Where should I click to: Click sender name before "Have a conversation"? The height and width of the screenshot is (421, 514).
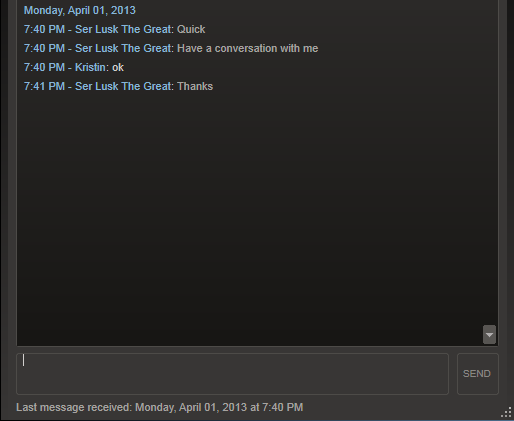pos(123,48)
